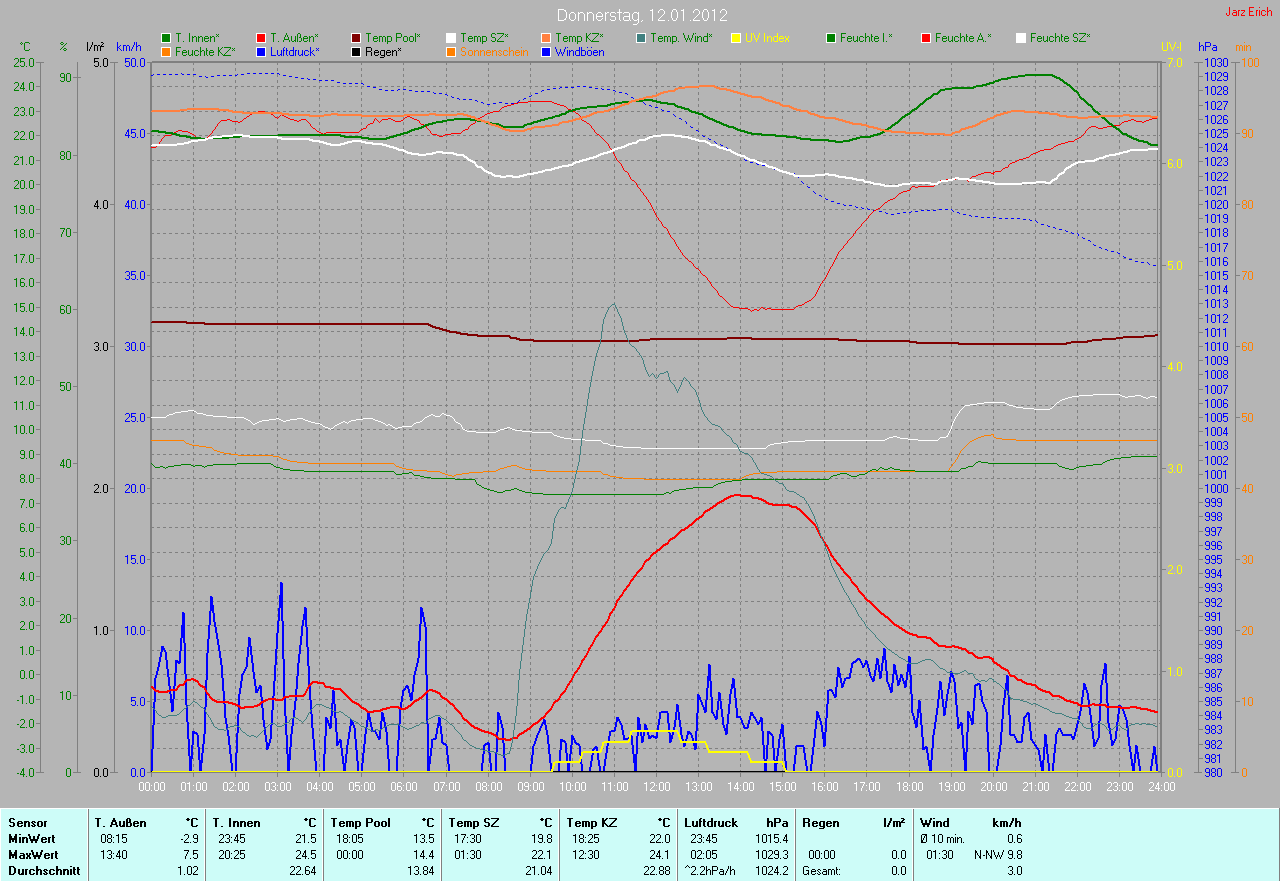The width and height of the screenshot is (1280, 881).
Task: Click the 21:00 mark on the time axis
Action: pos(1035,787)
